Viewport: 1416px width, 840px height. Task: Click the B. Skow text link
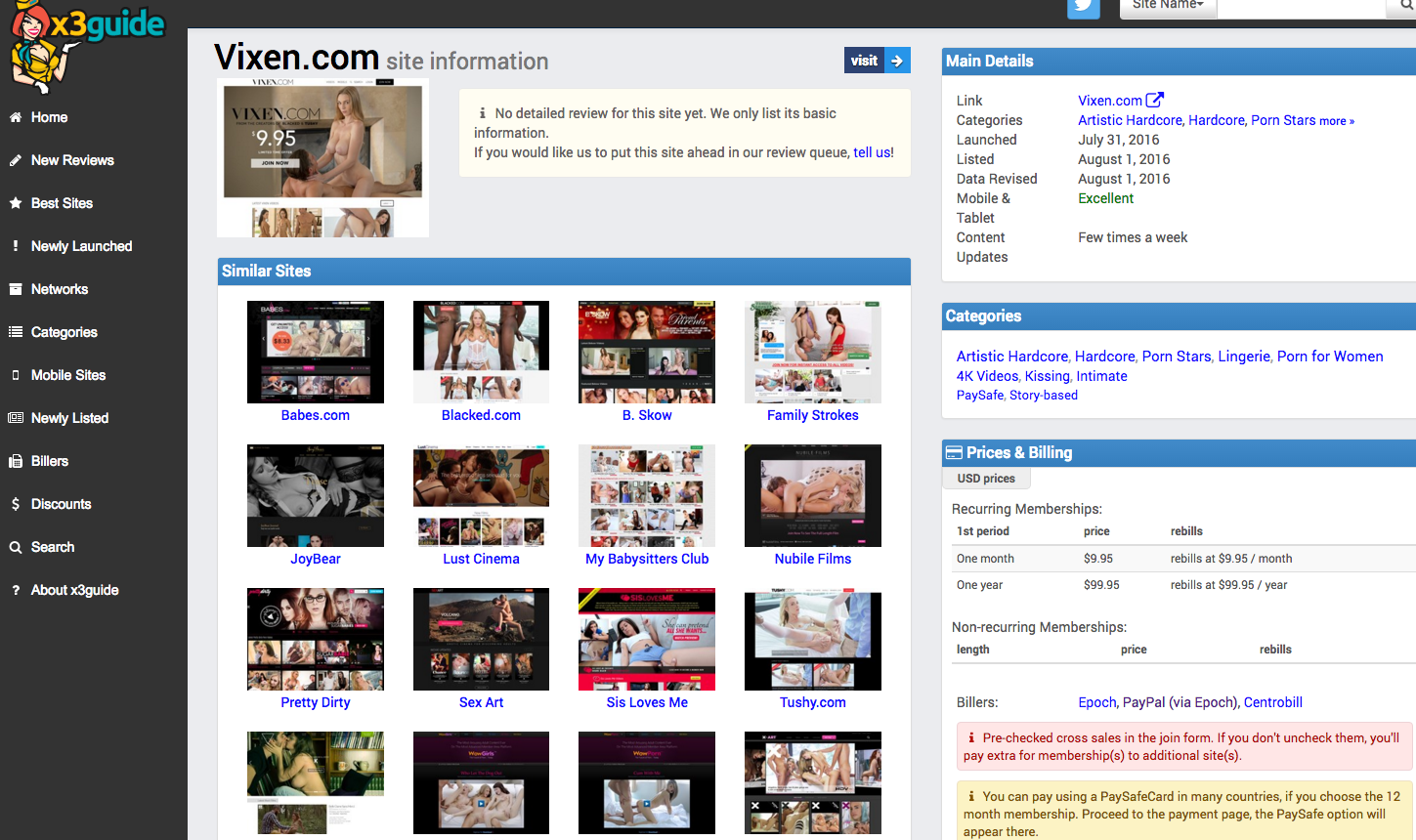(647, 415)
